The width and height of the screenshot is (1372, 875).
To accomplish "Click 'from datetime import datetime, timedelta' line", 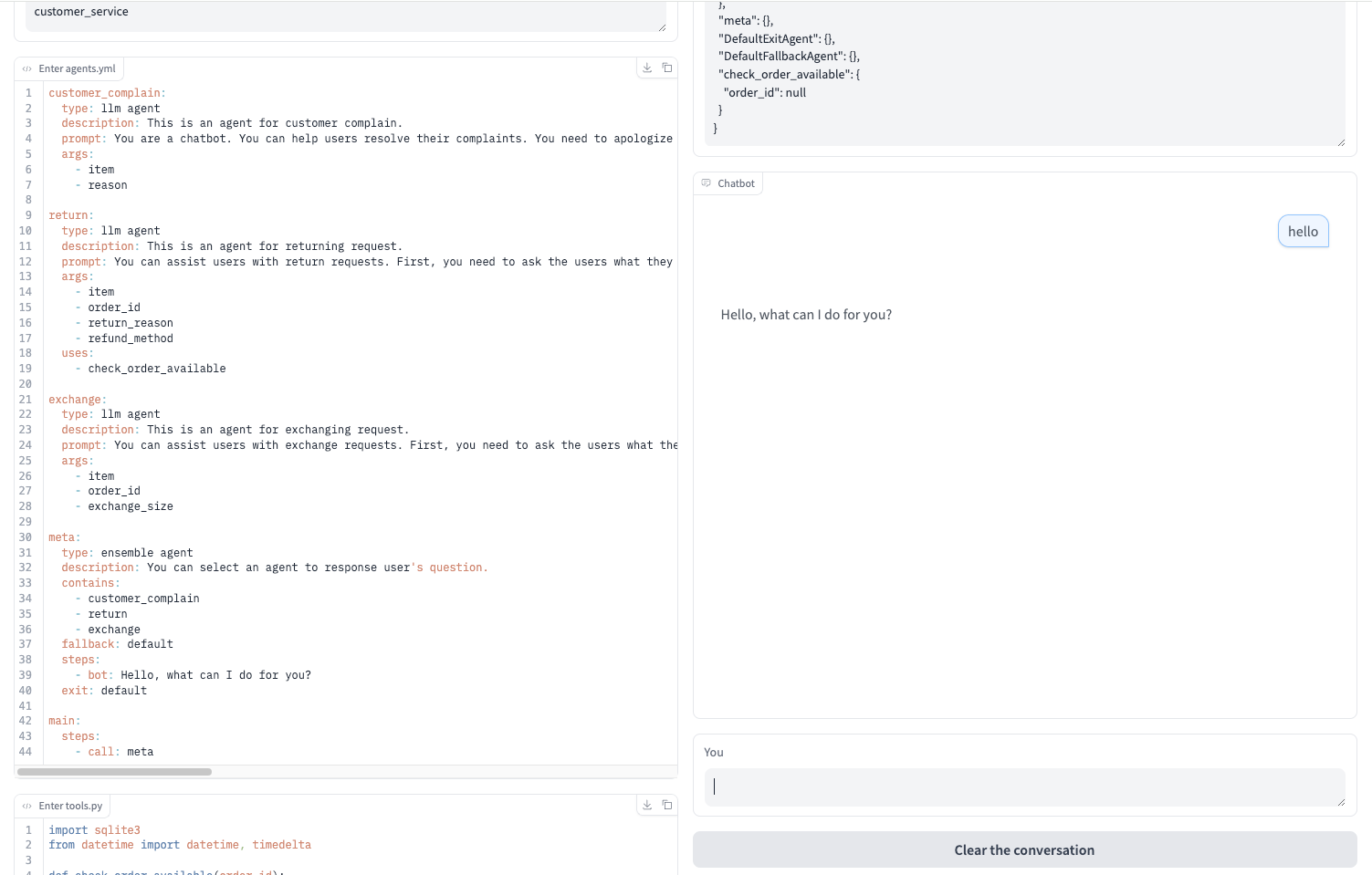I will point(180,845).
